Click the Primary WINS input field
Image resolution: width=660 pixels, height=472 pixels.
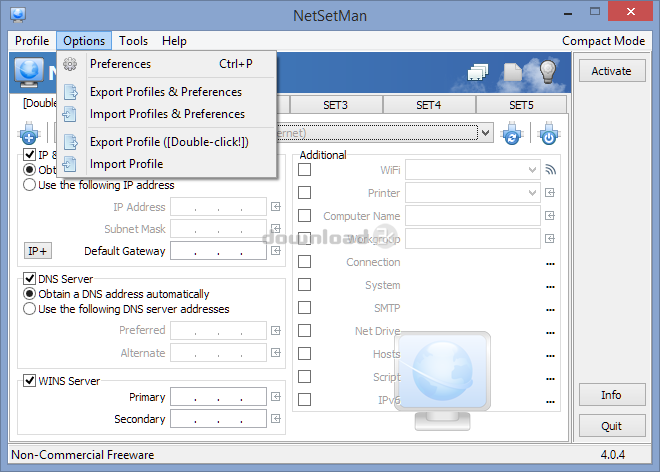click(x=218, y=397)
